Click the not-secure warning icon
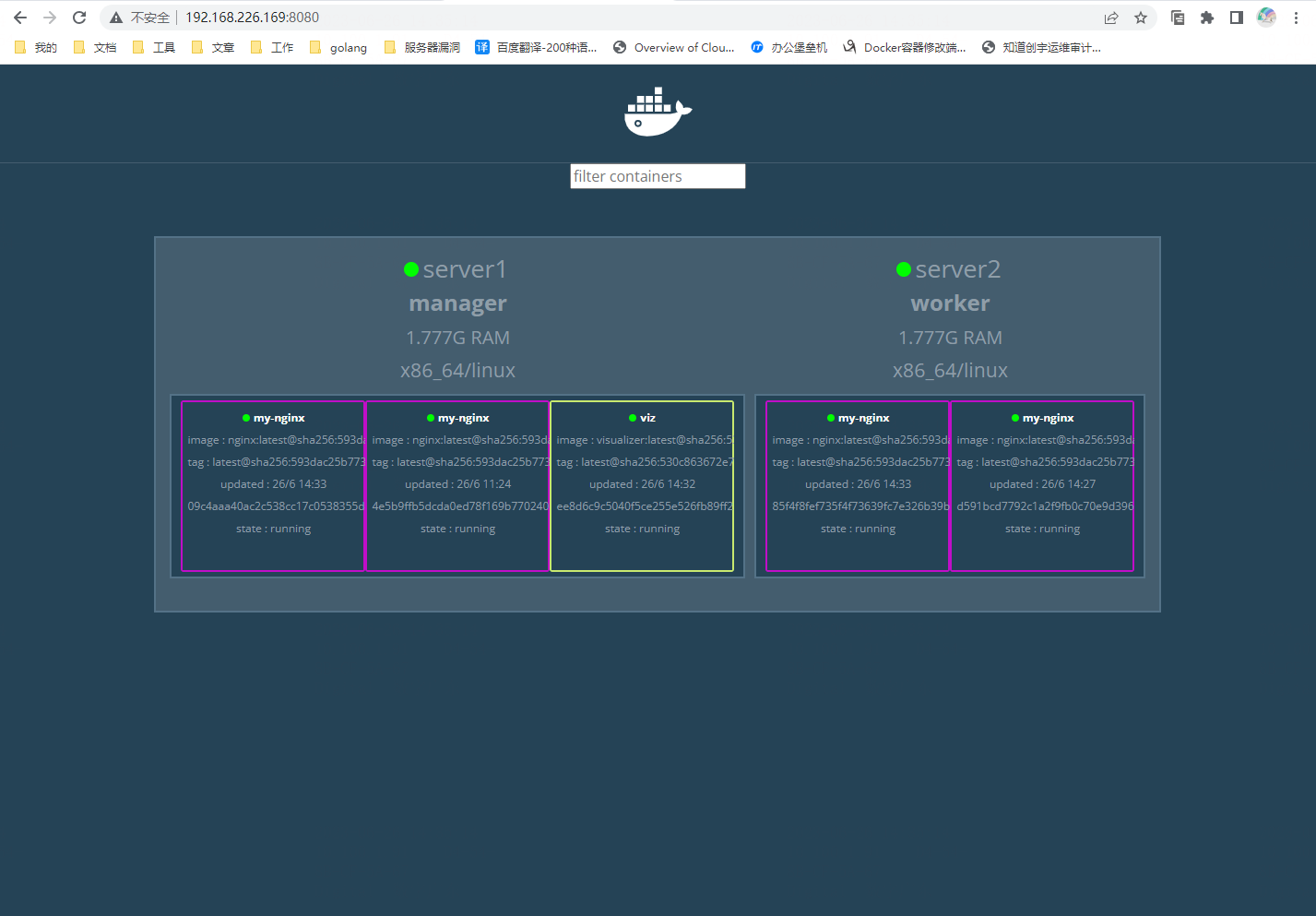Screen dimensions: 1316x916 tap(116, 18)
